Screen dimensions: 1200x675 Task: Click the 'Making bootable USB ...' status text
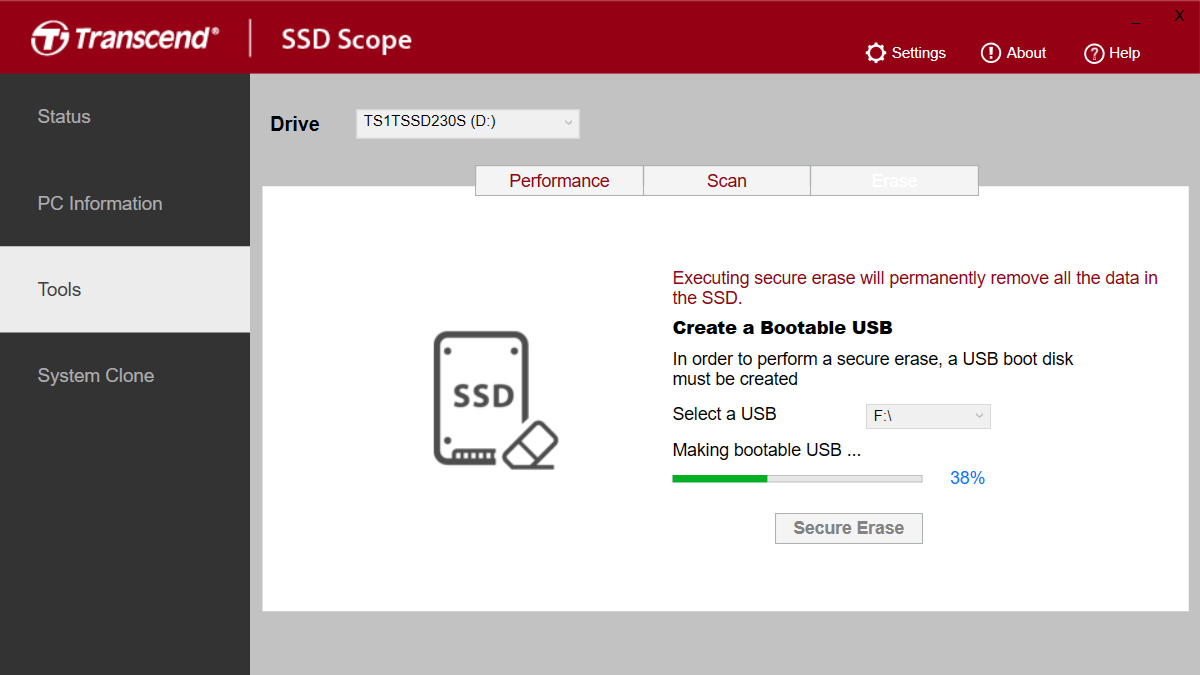pos(767,450)
